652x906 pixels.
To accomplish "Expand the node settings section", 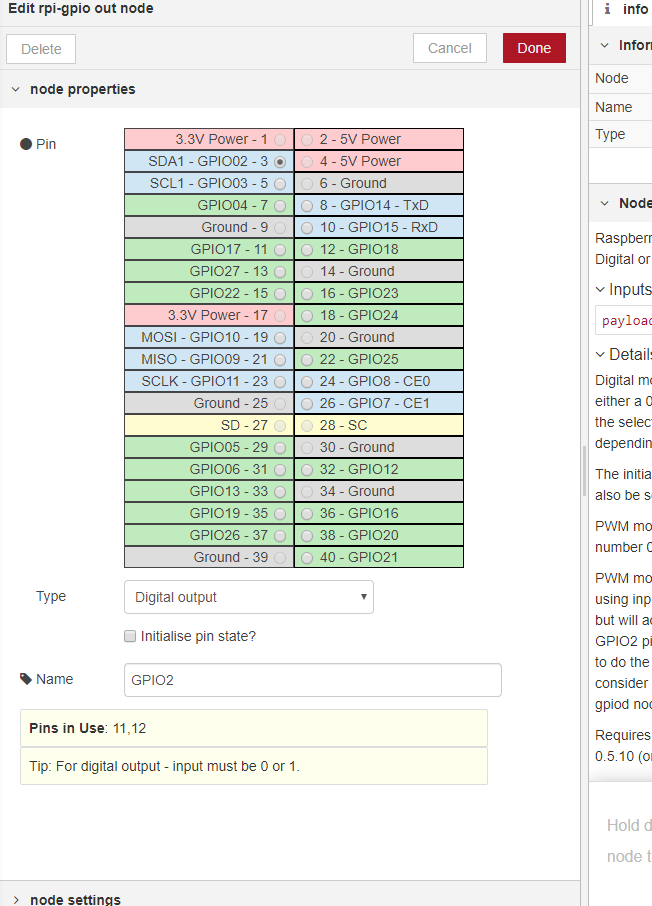I will coord(16,899).
